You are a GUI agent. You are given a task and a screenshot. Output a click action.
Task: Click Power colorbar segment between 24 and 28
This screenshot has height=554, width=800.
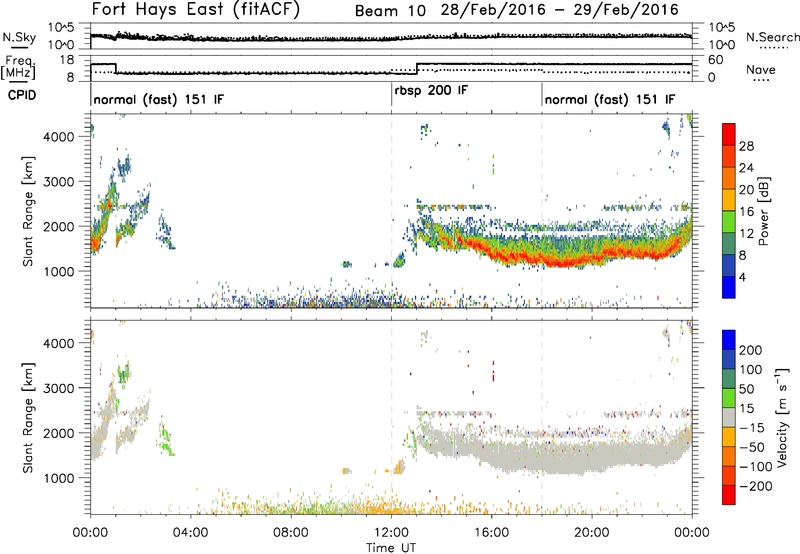[x=729, y=156]
